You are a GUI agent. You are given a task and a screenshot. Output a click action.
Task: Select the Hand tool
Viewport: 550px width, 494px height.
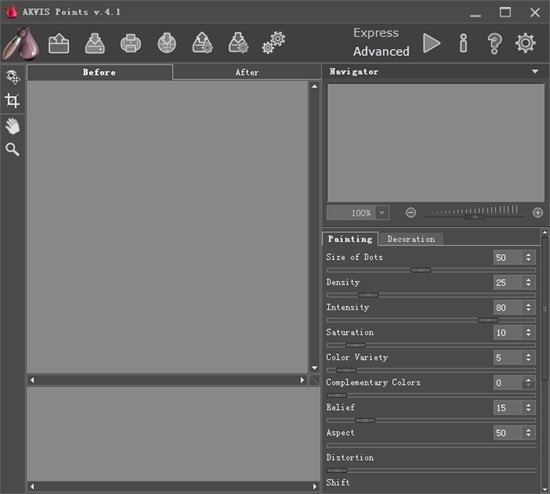click(13, 126)
